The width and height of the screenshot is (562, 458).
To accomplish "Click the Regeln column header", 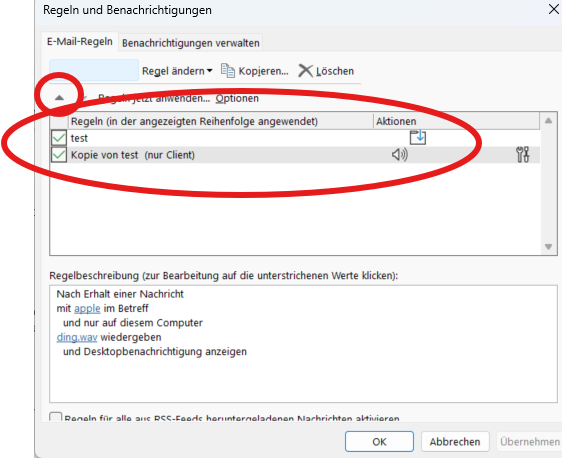I will pyautogui.click(x=221, y=121).
